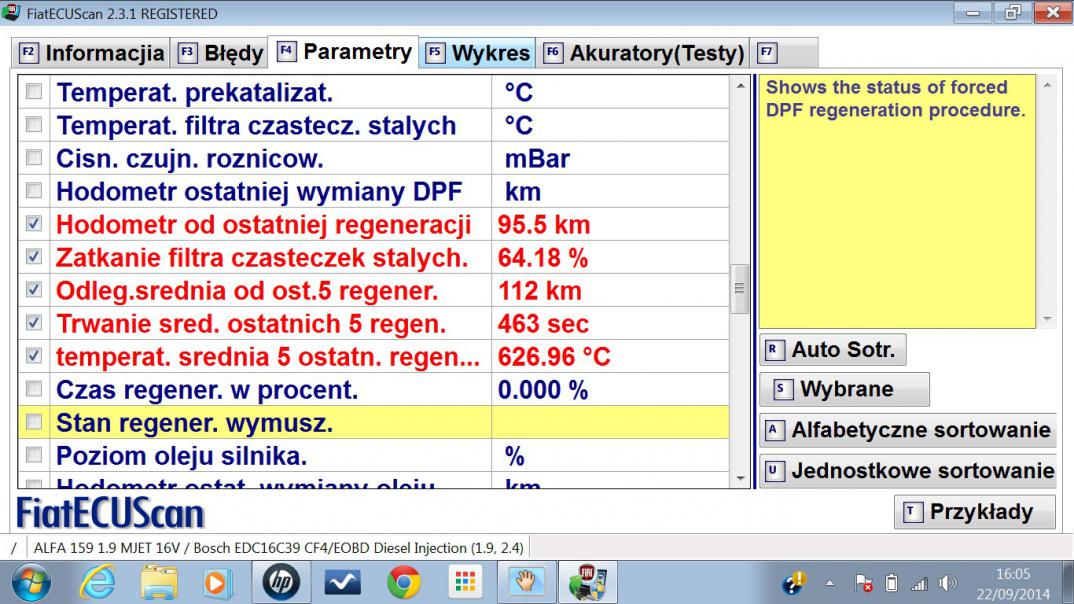
Task: Click the HP taskbar icon
Action: [281, 582]
